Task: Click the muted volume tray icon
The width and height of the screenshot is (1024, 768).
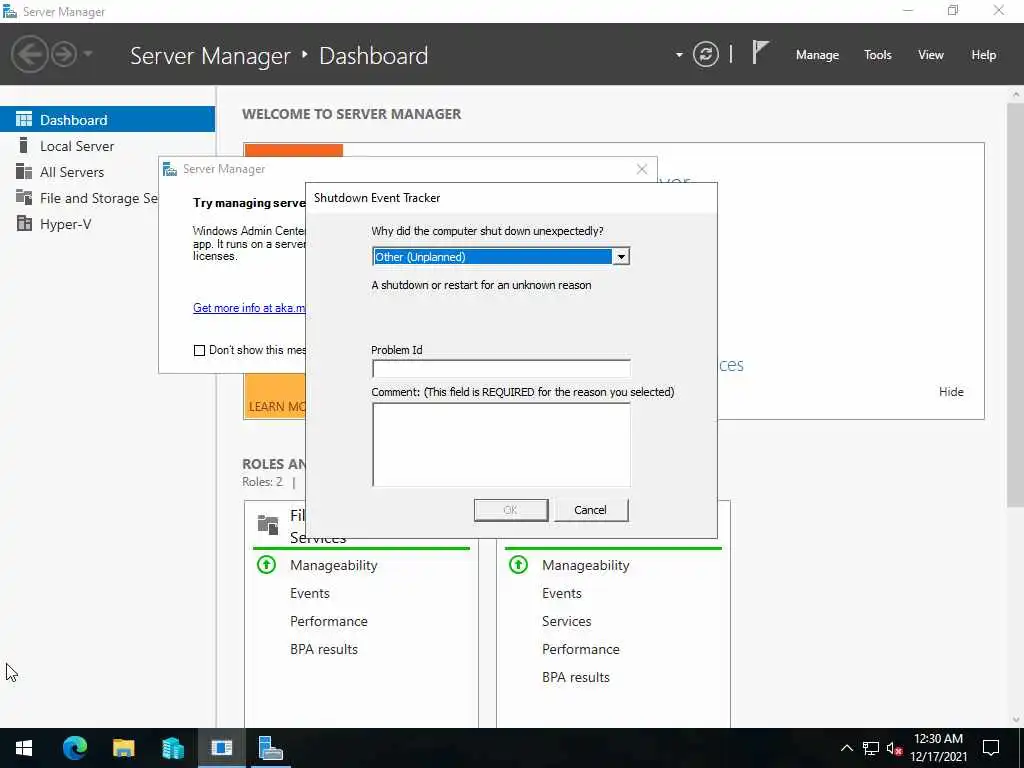Action: [x=894, y=748]
